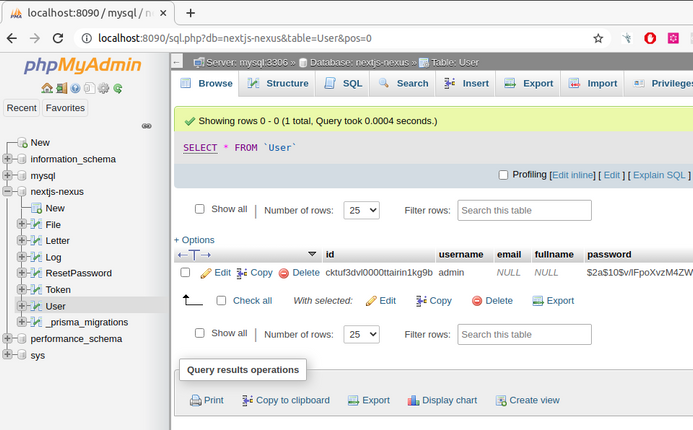Enable the Profiling checkbox

click(503, 175)
